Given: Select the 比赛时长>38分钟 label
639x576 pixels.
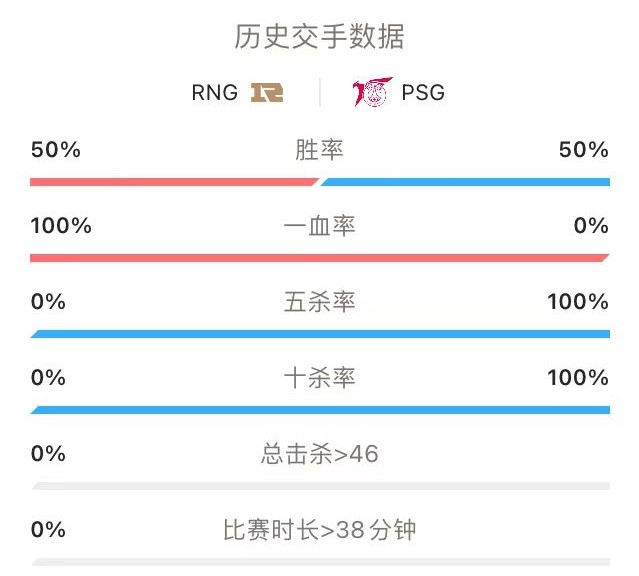Looking at the screenshot, I should pyautogui.click(x=320, y=530).
